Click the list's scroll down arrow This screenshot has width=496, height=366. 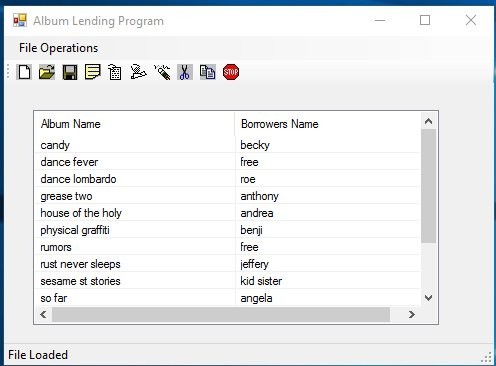pyautogui.click(x=429, y=298)
